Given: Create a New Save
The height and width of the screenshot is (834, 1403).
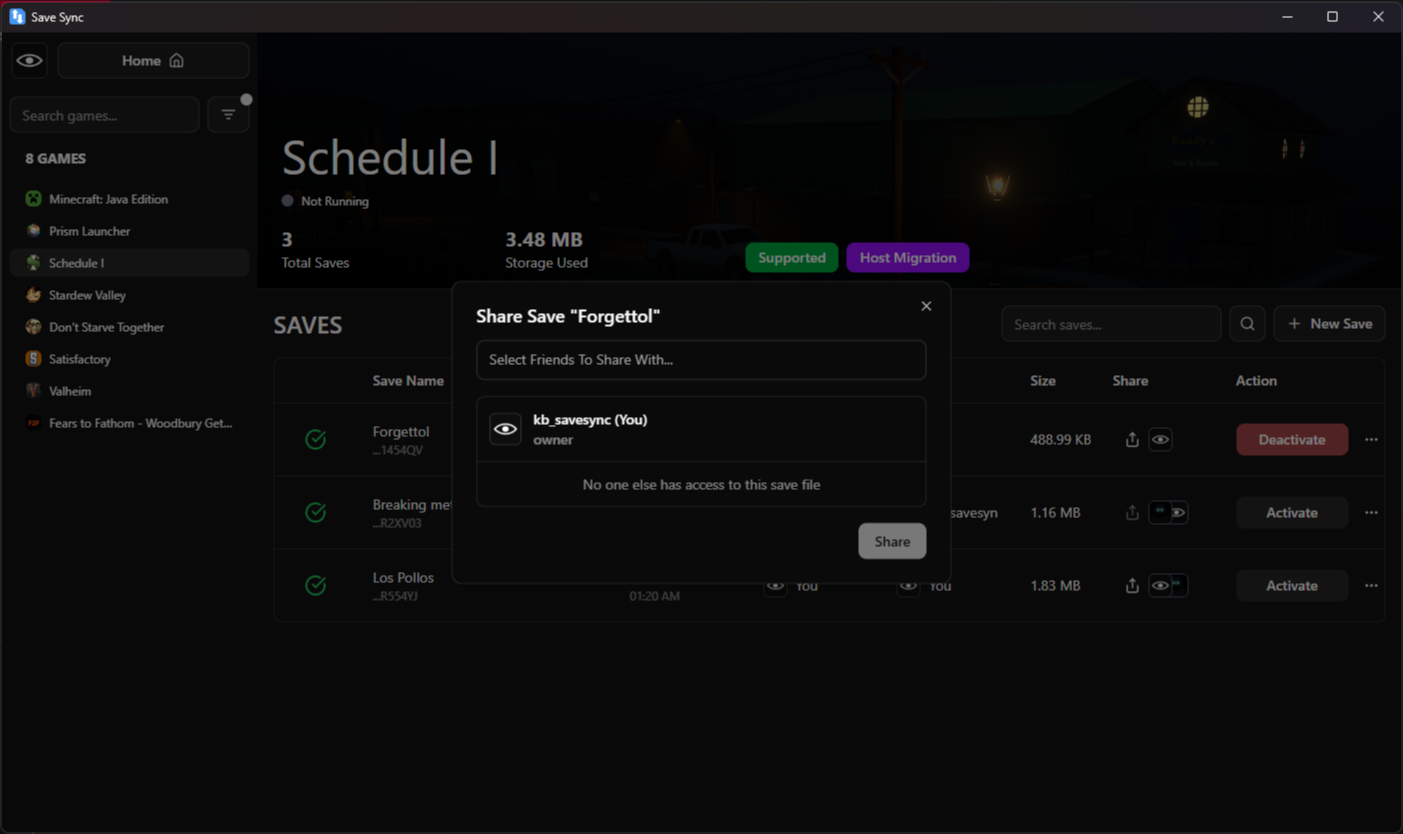Looking at the screenshot, I should pos(1329,324).
